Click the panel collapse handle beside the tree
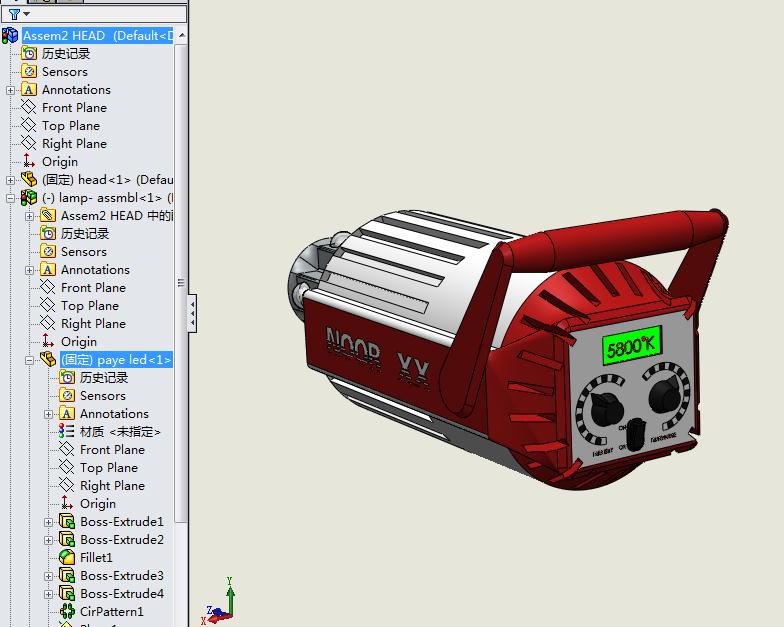 [x=192, y=314]
